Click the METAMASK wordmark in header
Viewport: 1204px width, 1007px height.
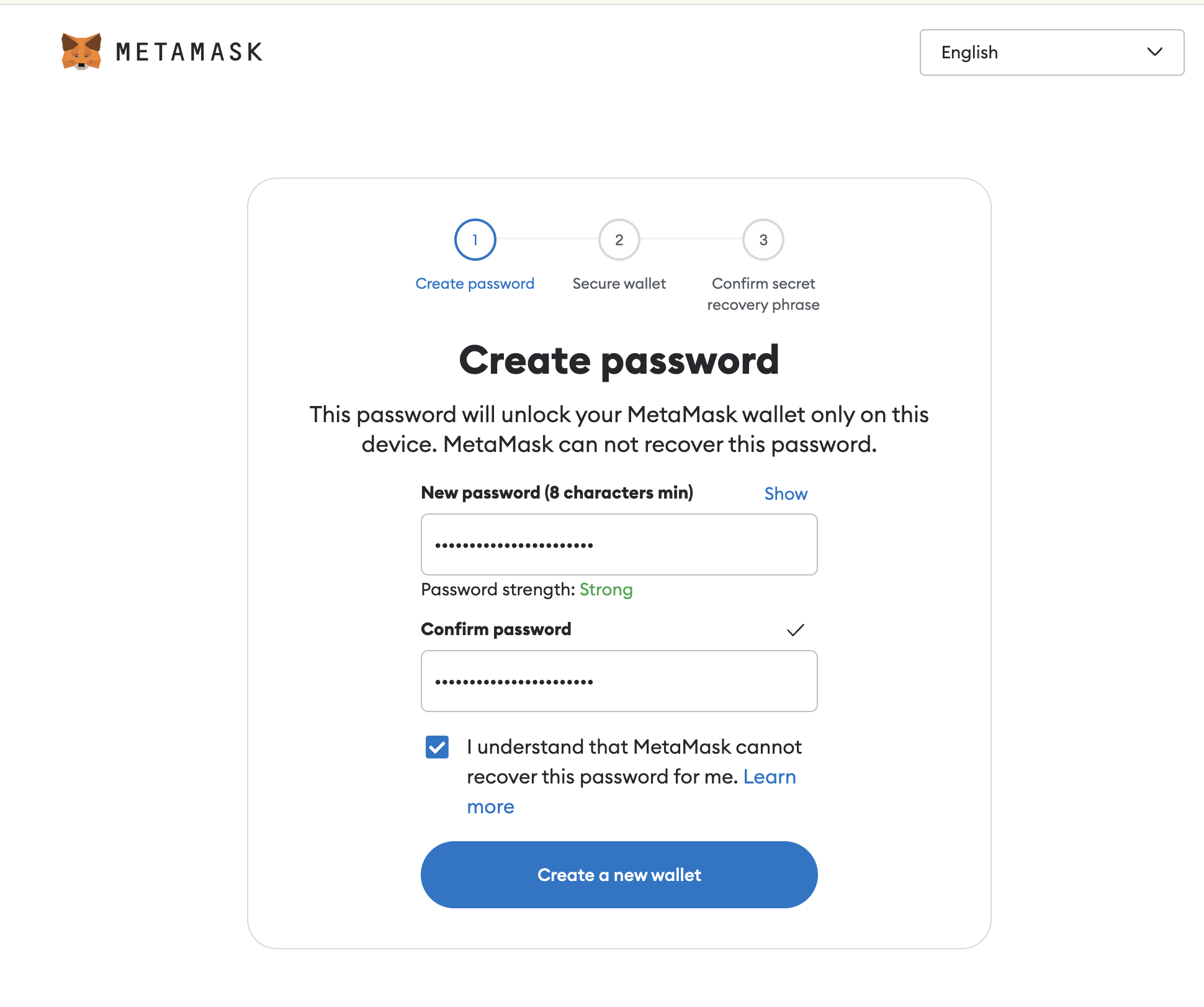189,52
